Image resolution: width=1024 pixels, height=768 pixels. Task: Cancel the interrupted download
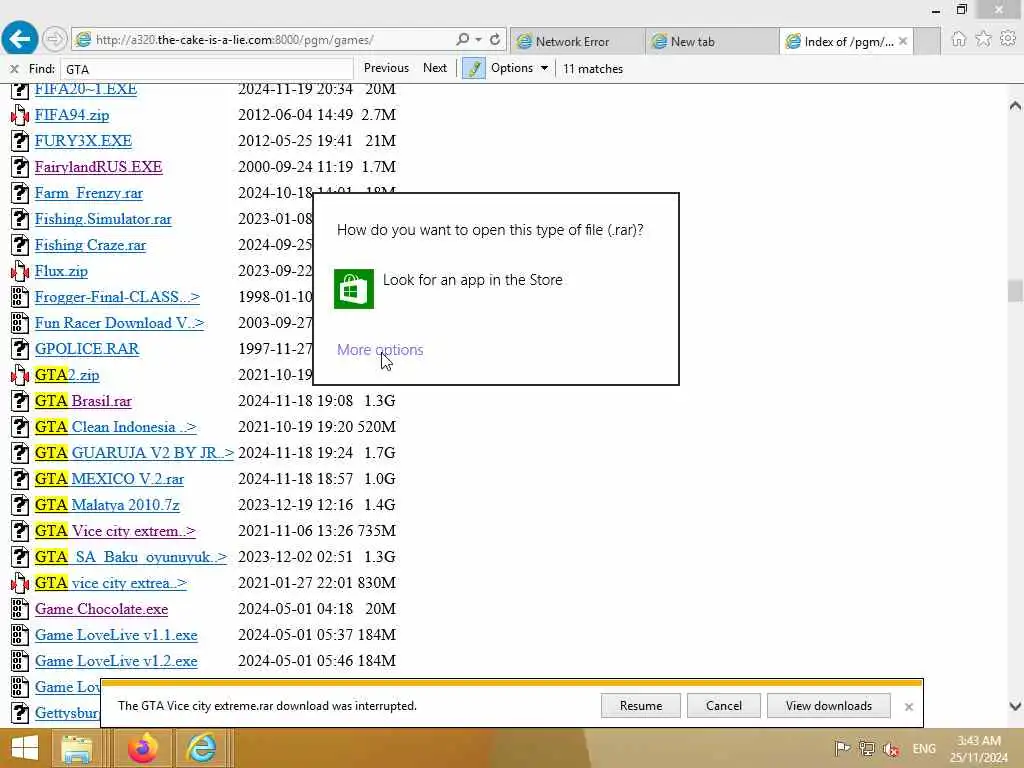[x=724, y=706]
